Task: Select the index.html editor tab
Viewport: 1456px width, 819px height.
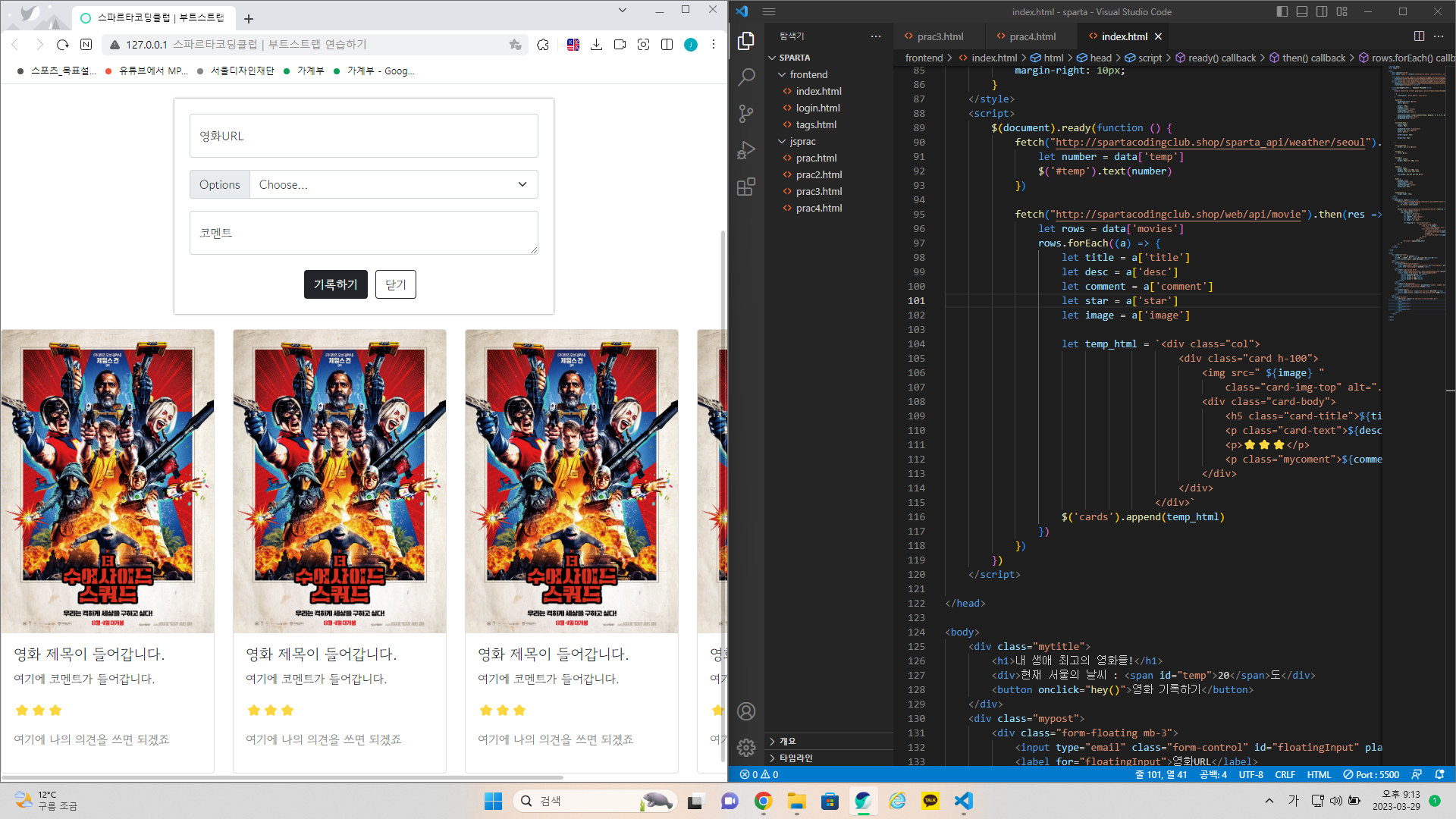Action: click(1125, 36)
